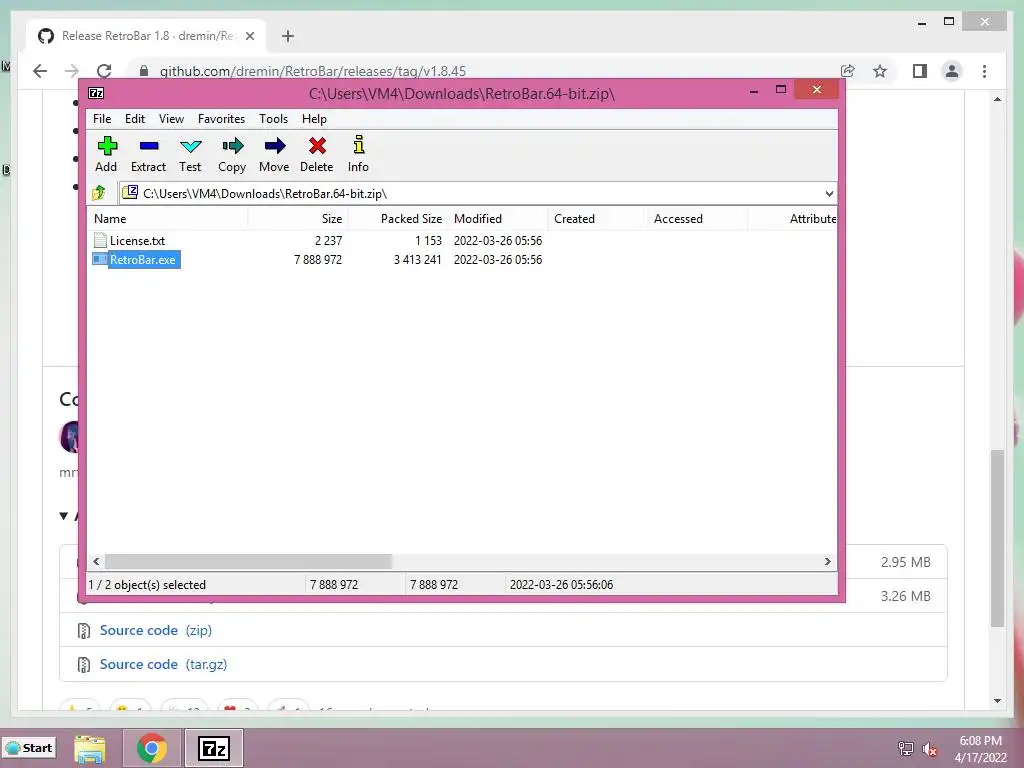Expand the 7-Zip path dropdown arrow
Image resolution: width=1024 pixels, height=768 pixels.
coord(829,193)
